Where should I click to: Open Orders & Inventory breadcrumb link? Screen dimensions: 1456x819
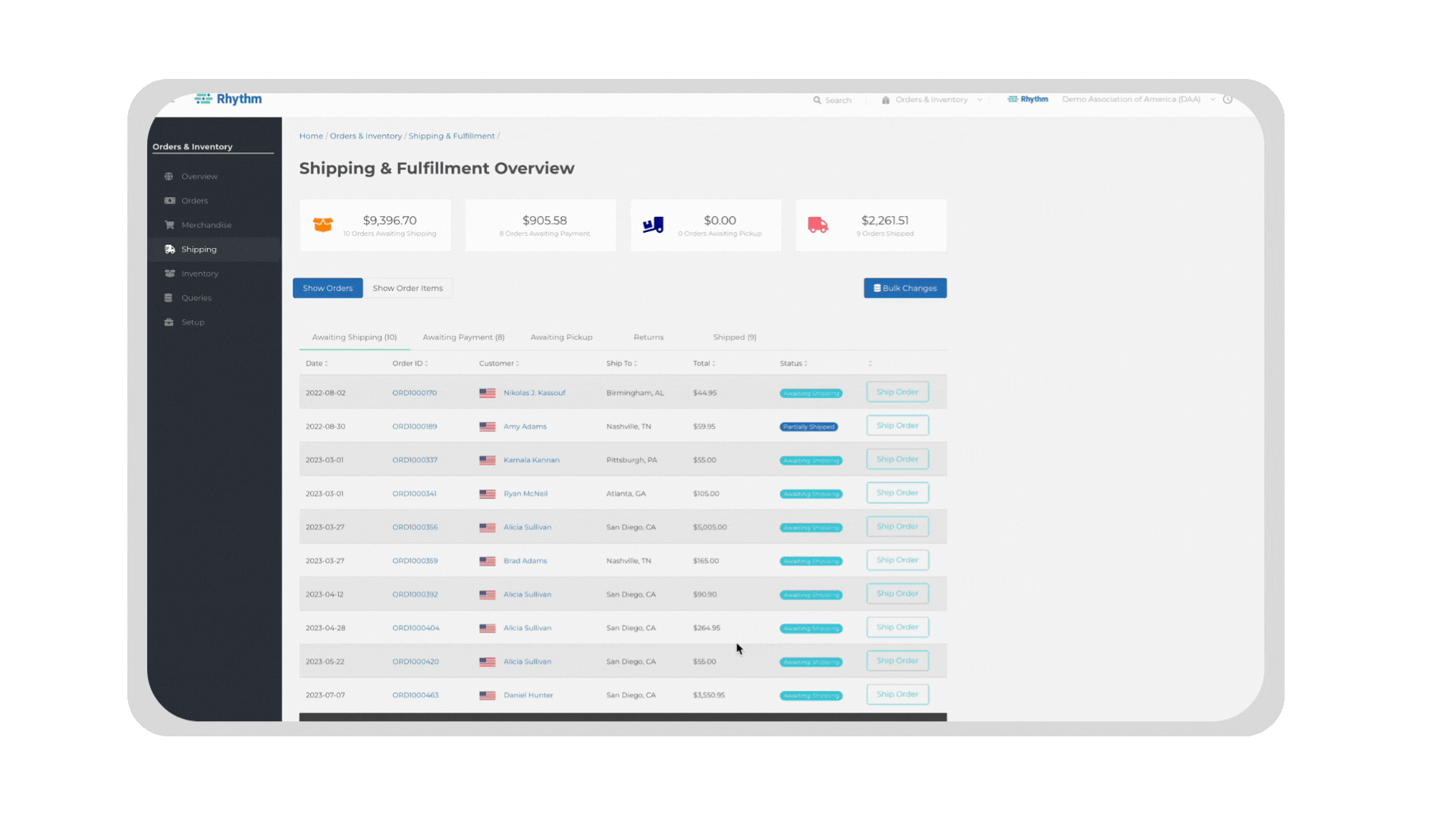point(366,136)
